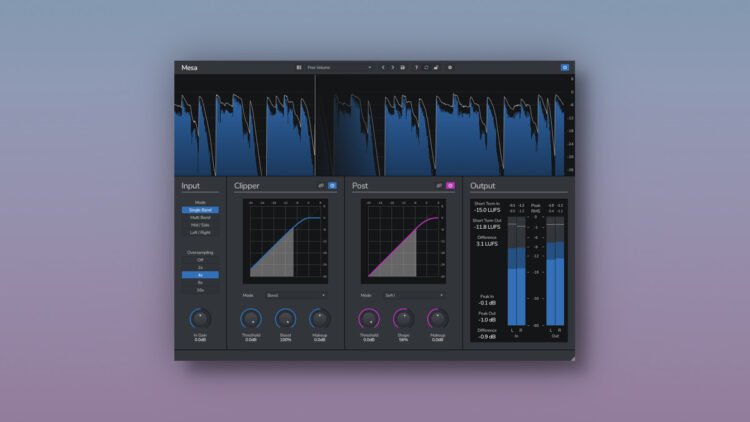
Task: Set oversampling to 8x
Action: tap(200, 283)
